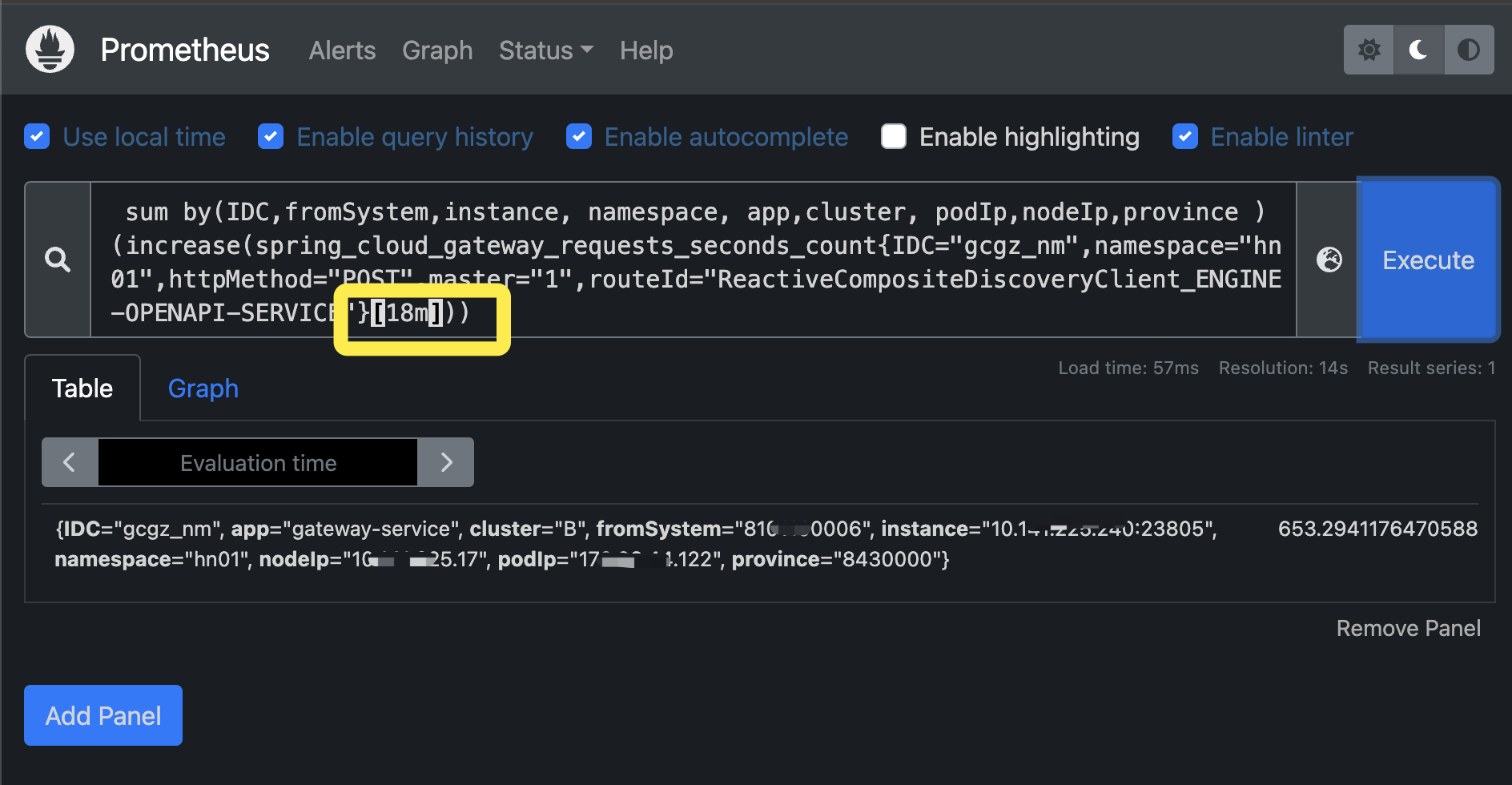Switch to the Graph panel tab
The height and width of the screenshot is (785, 1512).
[203, 388]
